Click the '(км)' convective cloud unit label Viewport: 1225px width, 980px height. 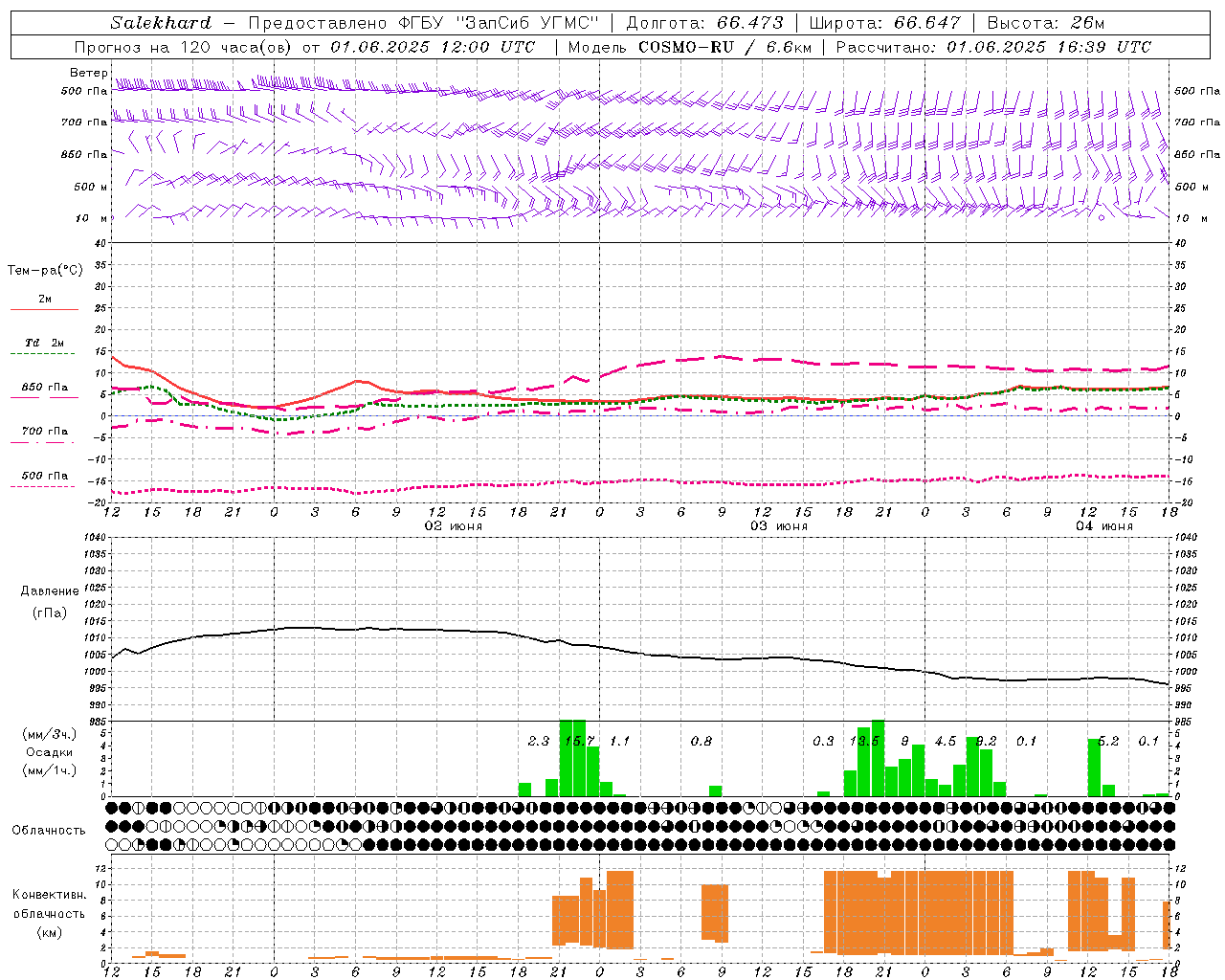[49, 931]
